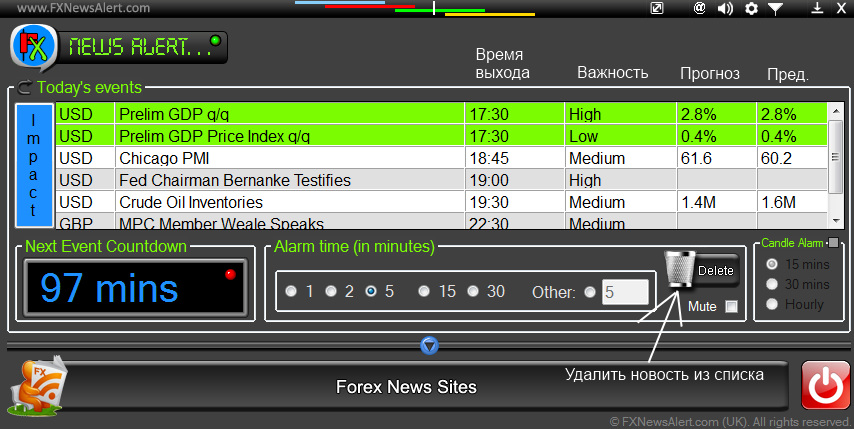Open settings via the gear icon

pos(751,8)
